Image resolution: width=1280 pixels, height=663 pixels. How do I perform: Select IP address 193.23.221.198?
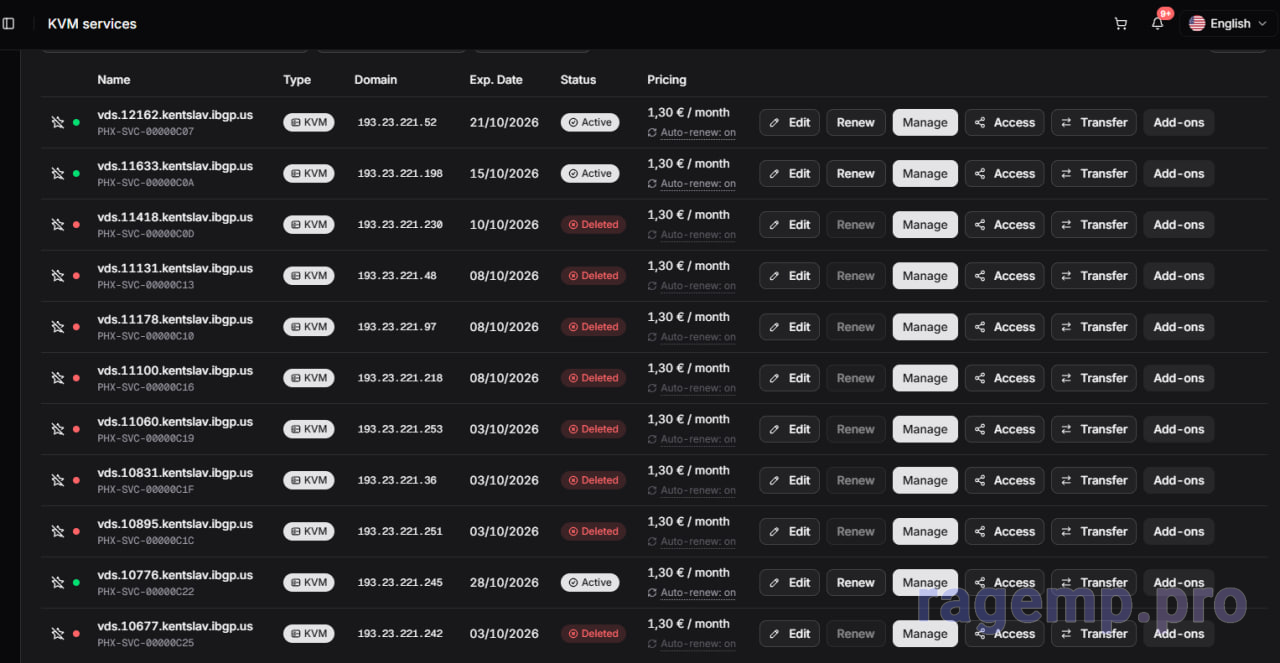point(400,173)
